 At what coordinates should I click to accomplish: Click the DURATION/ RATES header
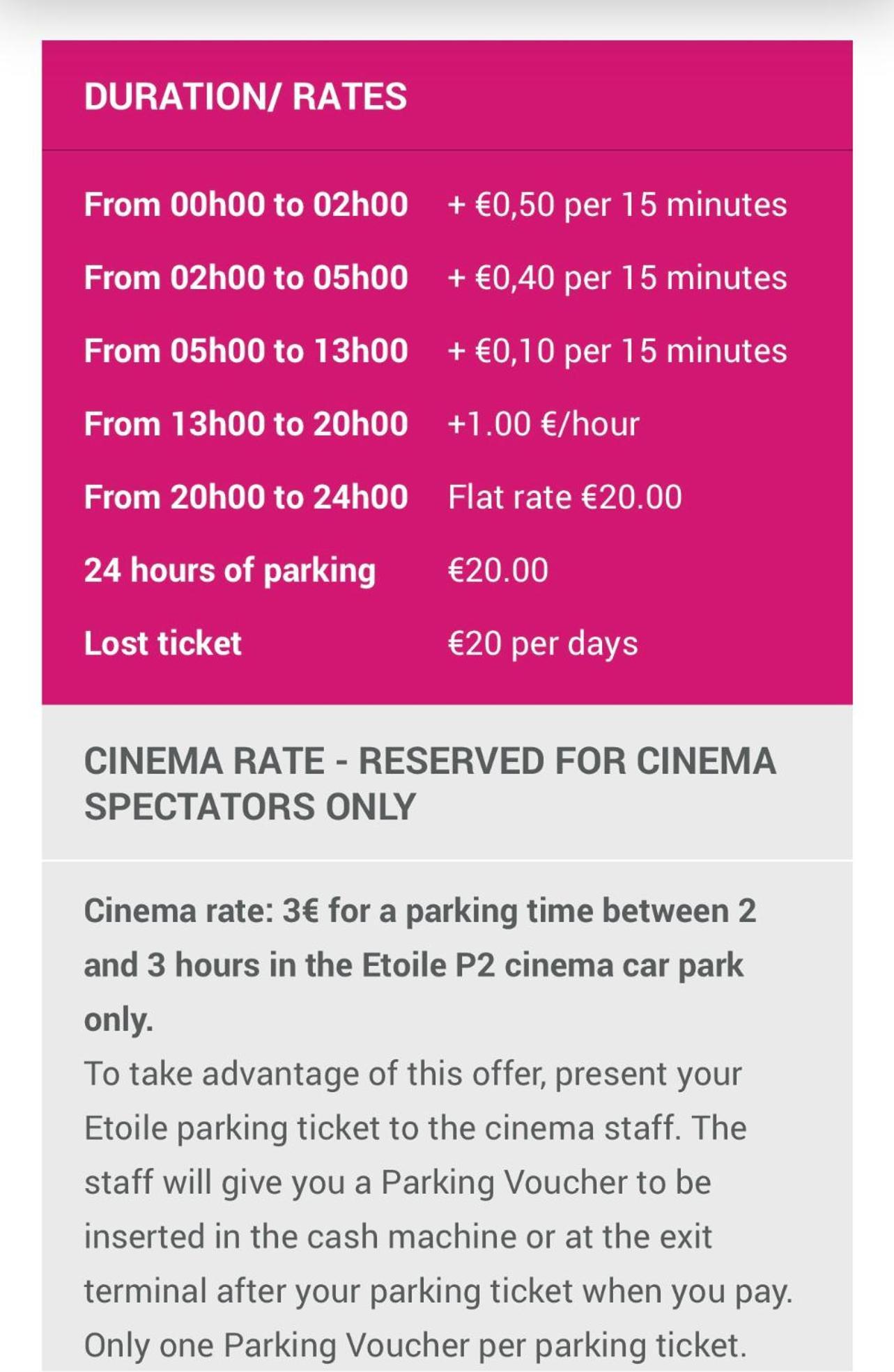pyautogui.click(x=245, y=96)
